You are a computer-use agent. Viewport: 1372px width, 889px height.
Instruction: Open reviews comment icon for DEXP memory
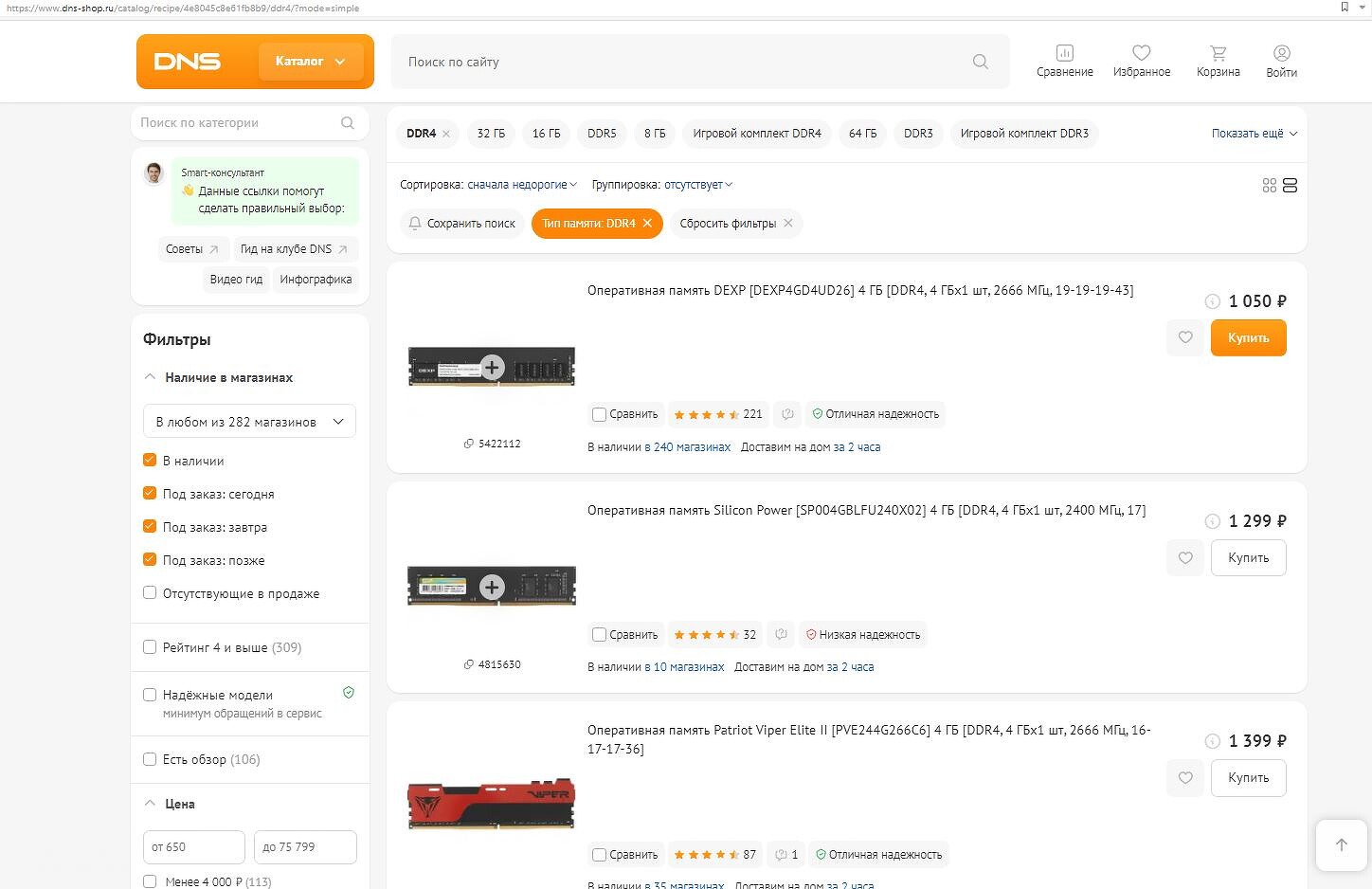tap(787, 414)
